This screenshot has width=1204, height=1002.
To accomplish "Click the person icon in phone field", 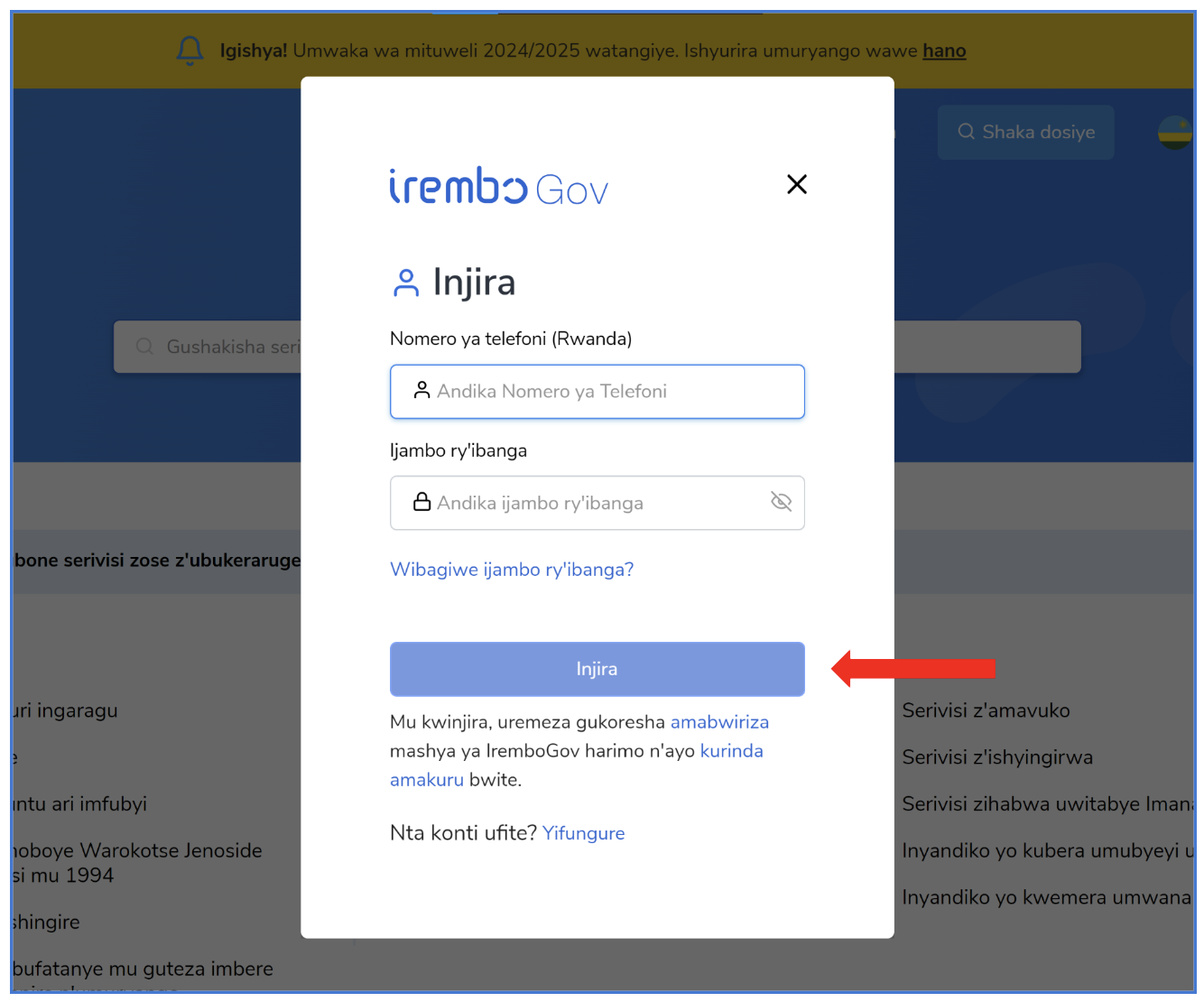I will (x=421, y=390).
